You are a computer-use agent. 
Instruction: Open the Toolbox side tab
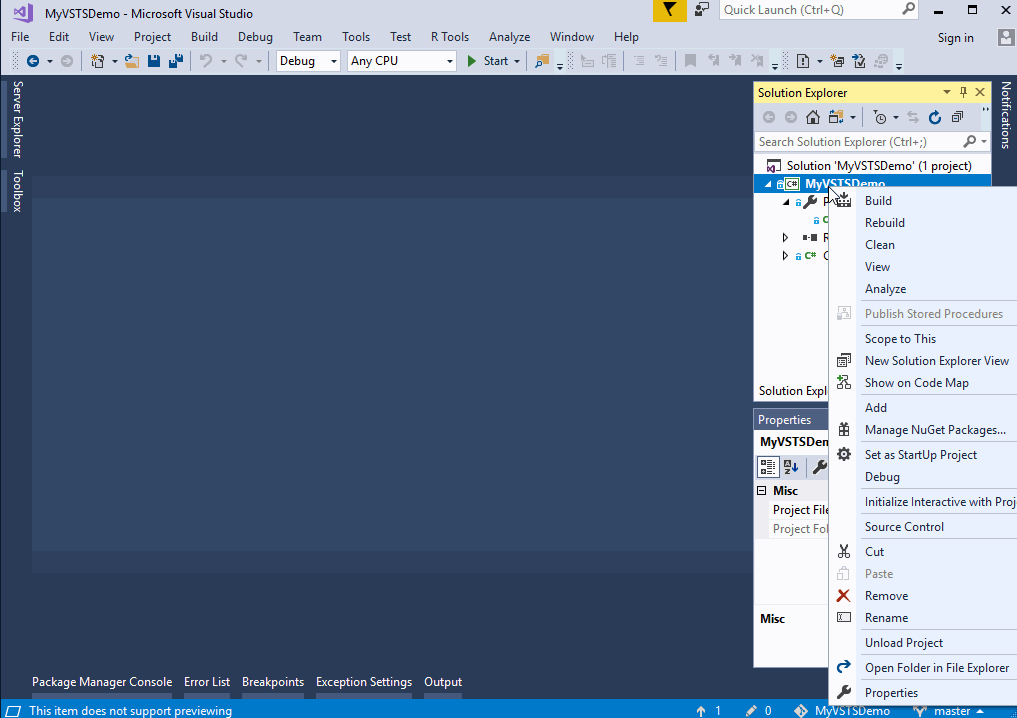pos(18,191)
